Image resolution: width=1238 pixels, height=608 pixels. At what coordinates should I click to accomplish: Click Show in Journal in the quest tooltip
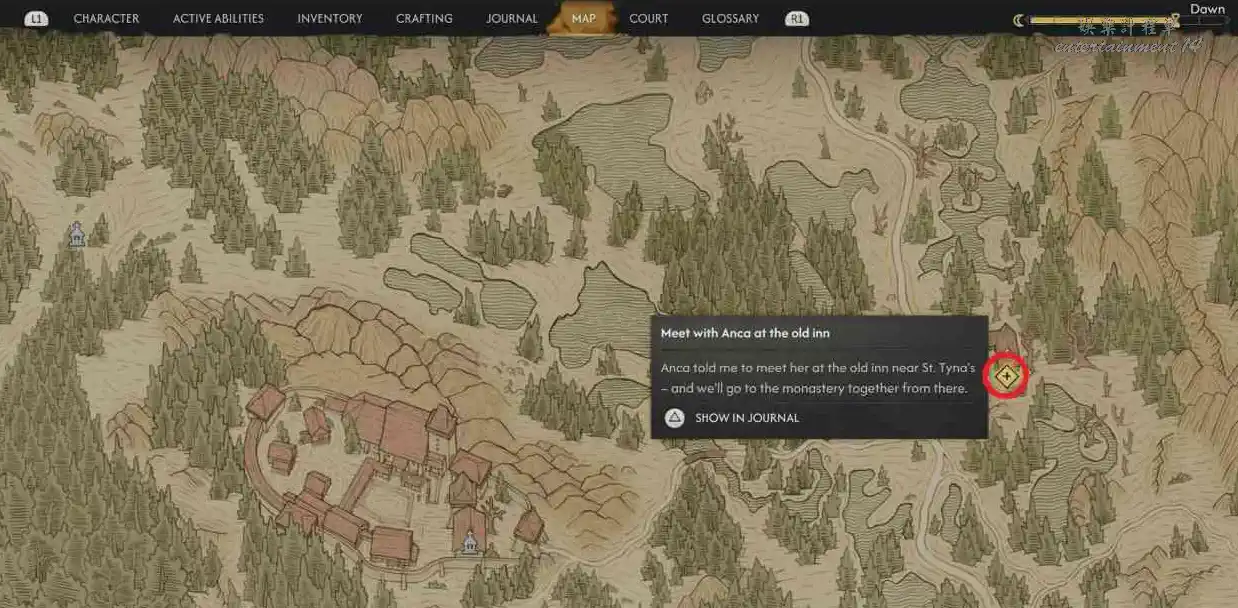[747, 418]
